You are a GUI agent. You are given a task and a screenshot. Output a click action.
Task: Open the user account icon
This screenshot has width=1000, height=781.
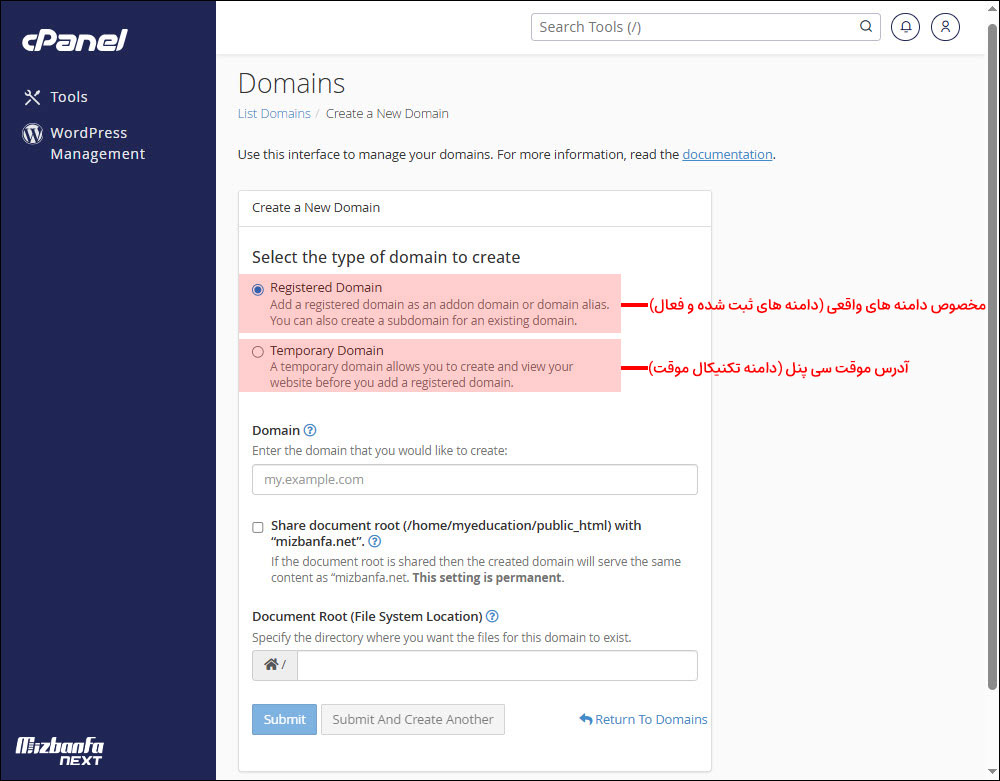coord(945,27)
